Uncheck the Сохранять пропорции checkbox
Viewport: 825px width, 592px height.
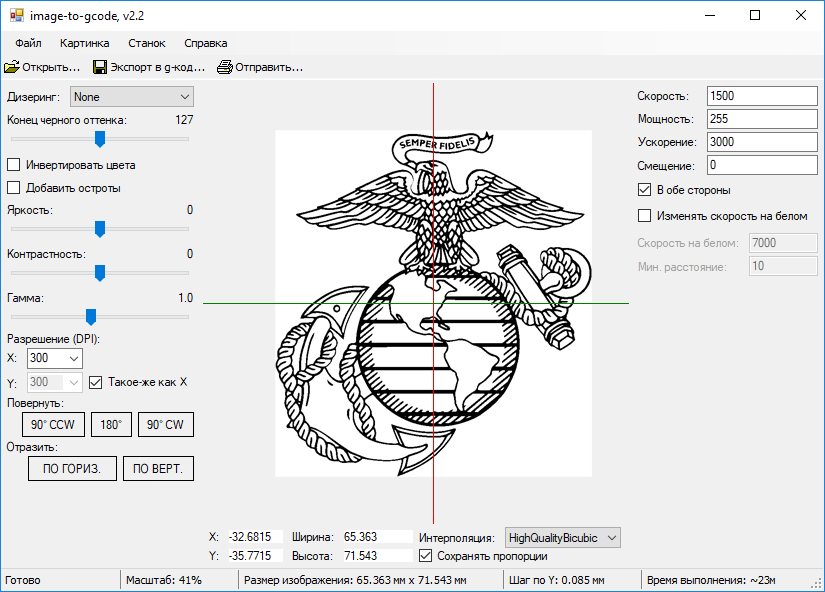425,556
